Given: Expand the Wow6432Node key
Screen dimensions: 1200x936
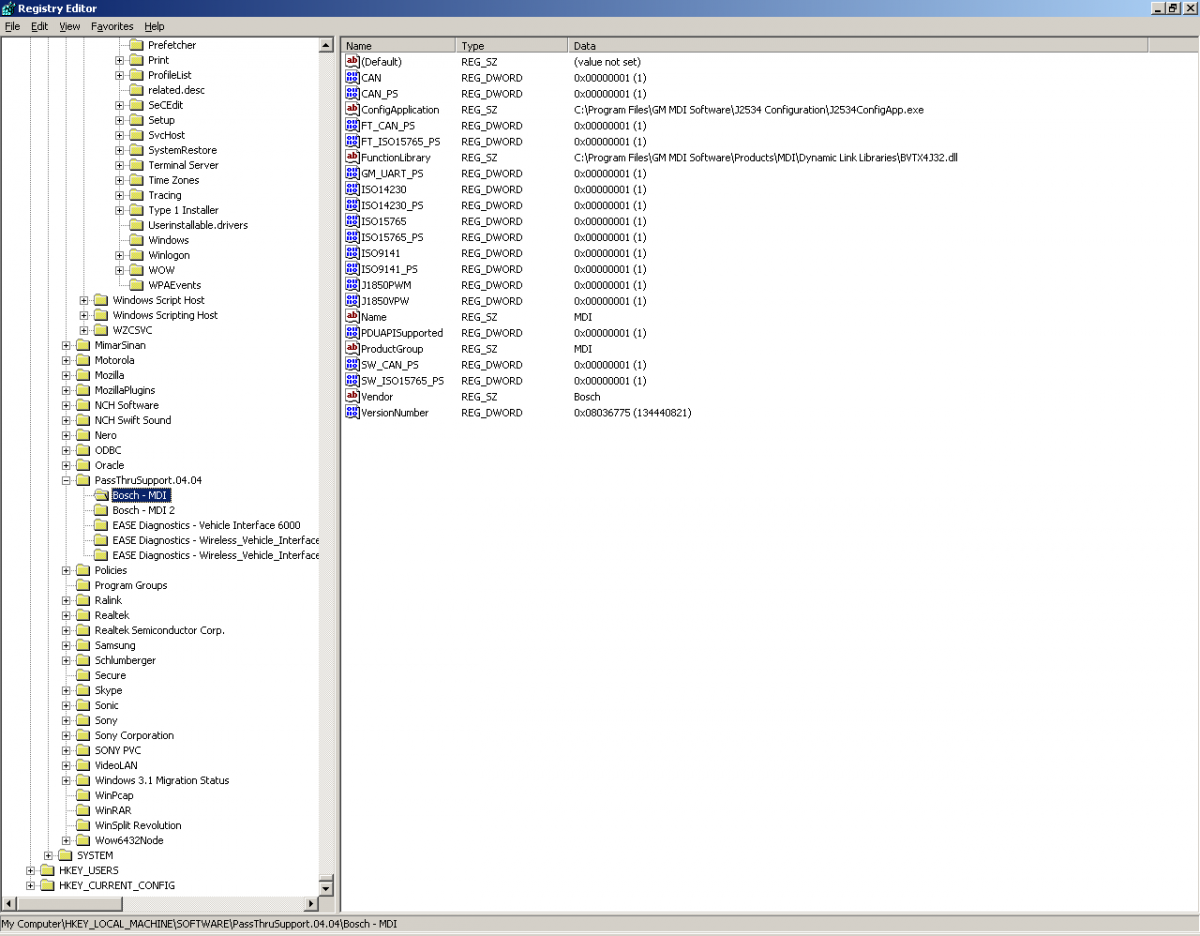Looking at the screenshot, I should point(66,840).
